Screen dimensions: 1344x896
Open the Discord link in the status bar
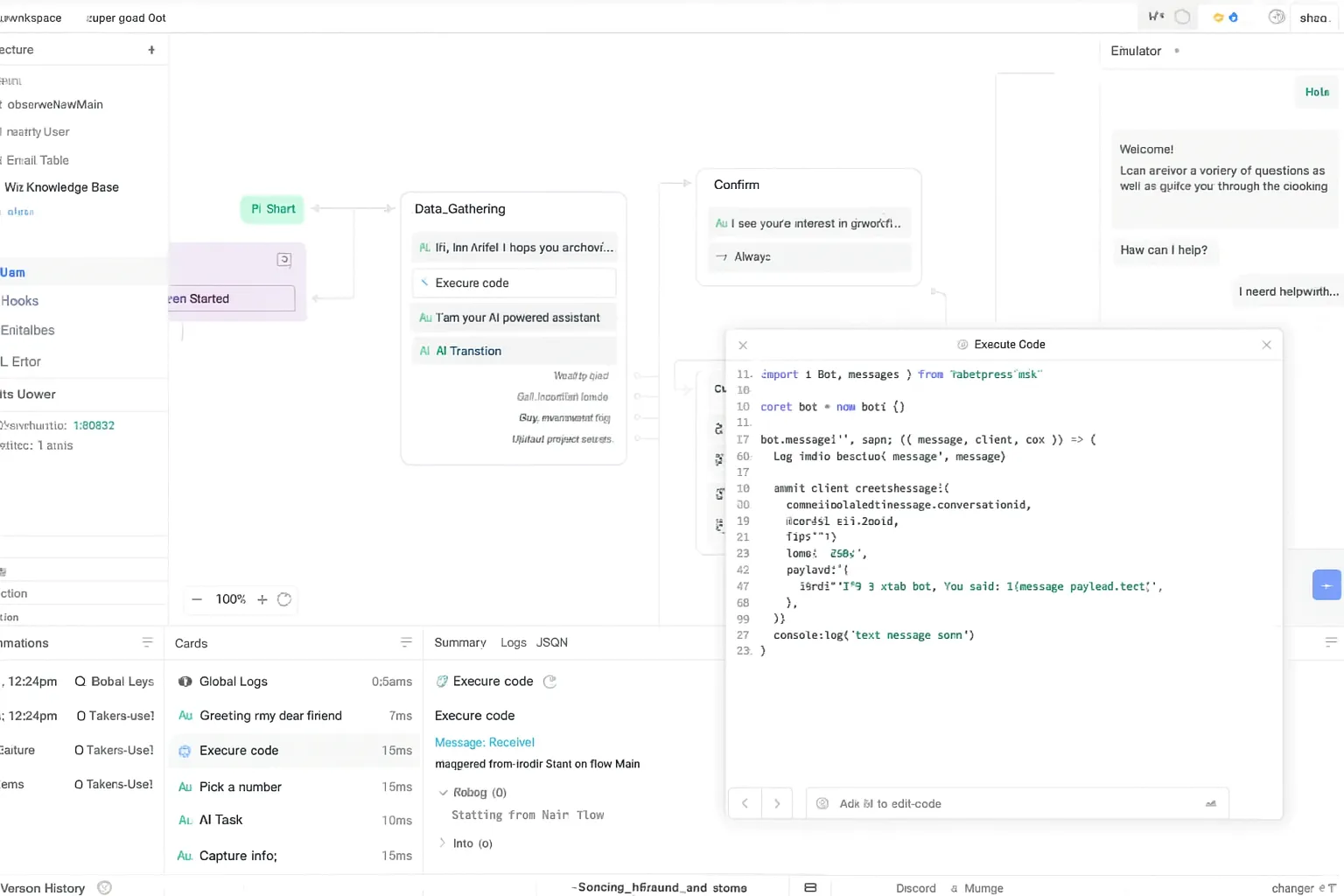[x=915, y=888]
